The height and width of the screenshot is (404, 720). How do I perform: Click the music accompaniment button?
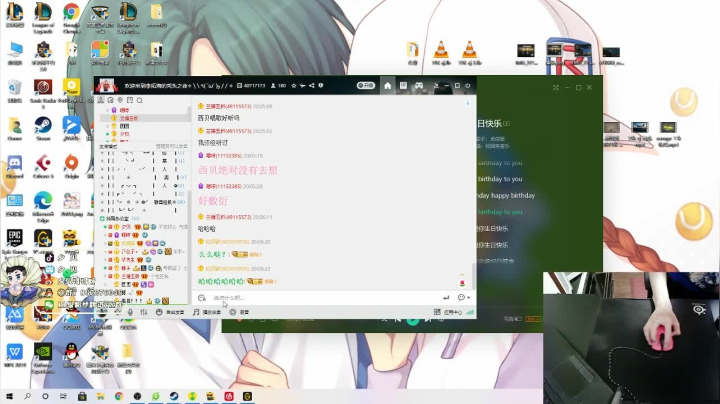(x=207, y=312)
